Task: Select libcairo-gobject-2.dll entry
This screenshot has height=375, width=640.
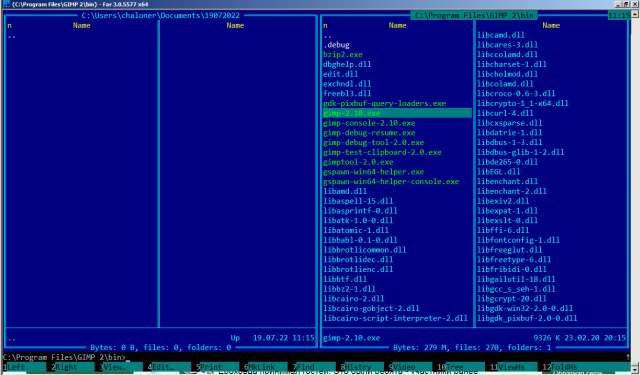Action: click(371, 308)
